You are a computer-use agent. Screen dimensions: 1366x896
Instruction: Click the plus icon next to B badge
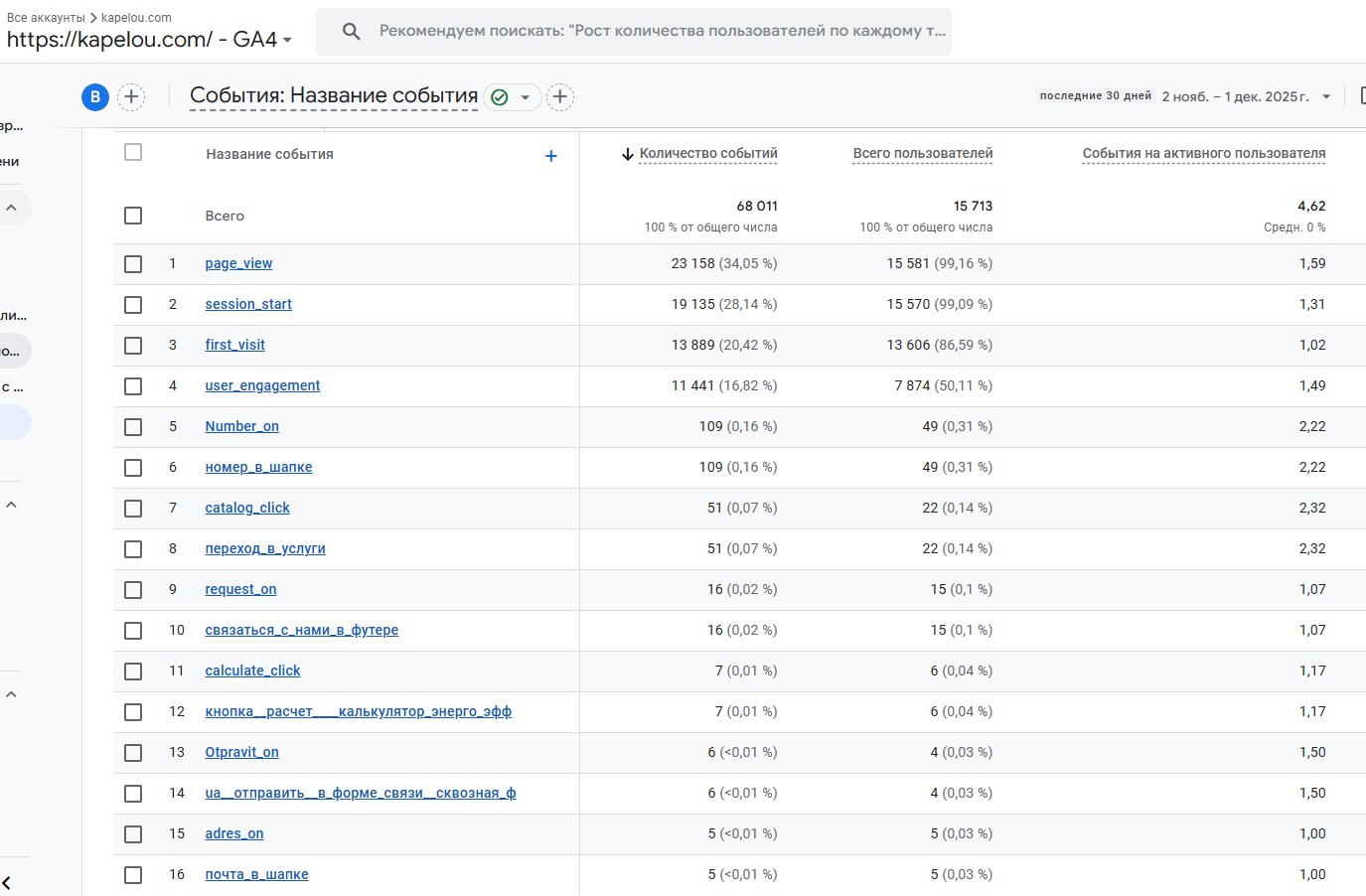[x=131, y=96]
